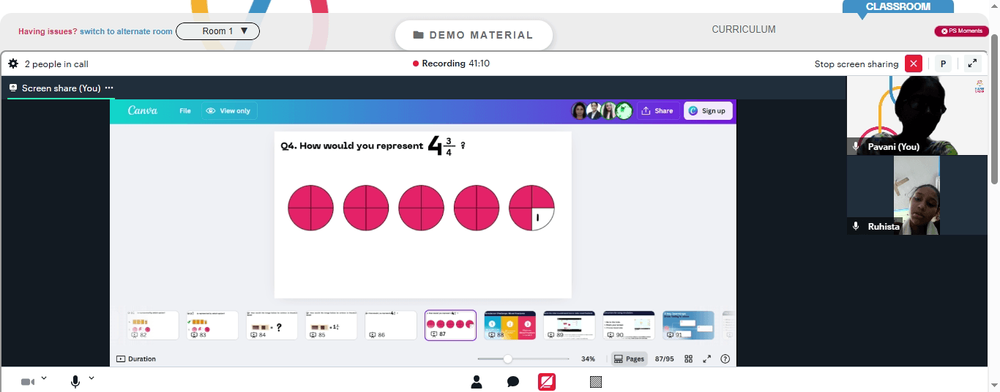The image size is (1000, 392).
Task: Click the green collaborator avatar in Canva
Action: tap(624, 111)
